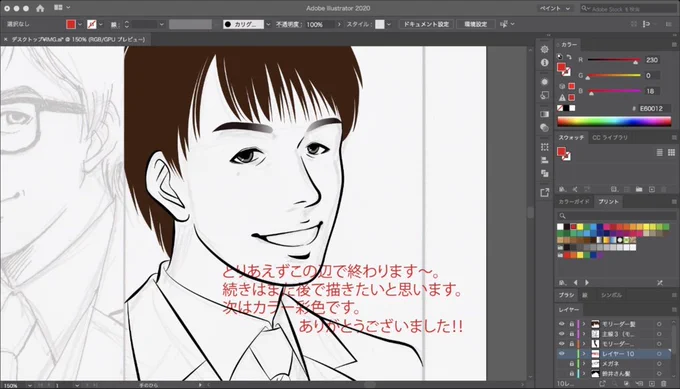Viewport: 680px width, 389px height.
Task: Hide the モリーダー髪 layer eye
Action: (x=562, y=324)
